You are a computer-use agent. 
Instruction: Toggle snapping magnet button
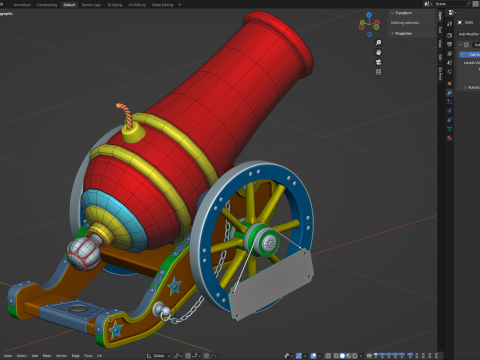pos(188,356)
